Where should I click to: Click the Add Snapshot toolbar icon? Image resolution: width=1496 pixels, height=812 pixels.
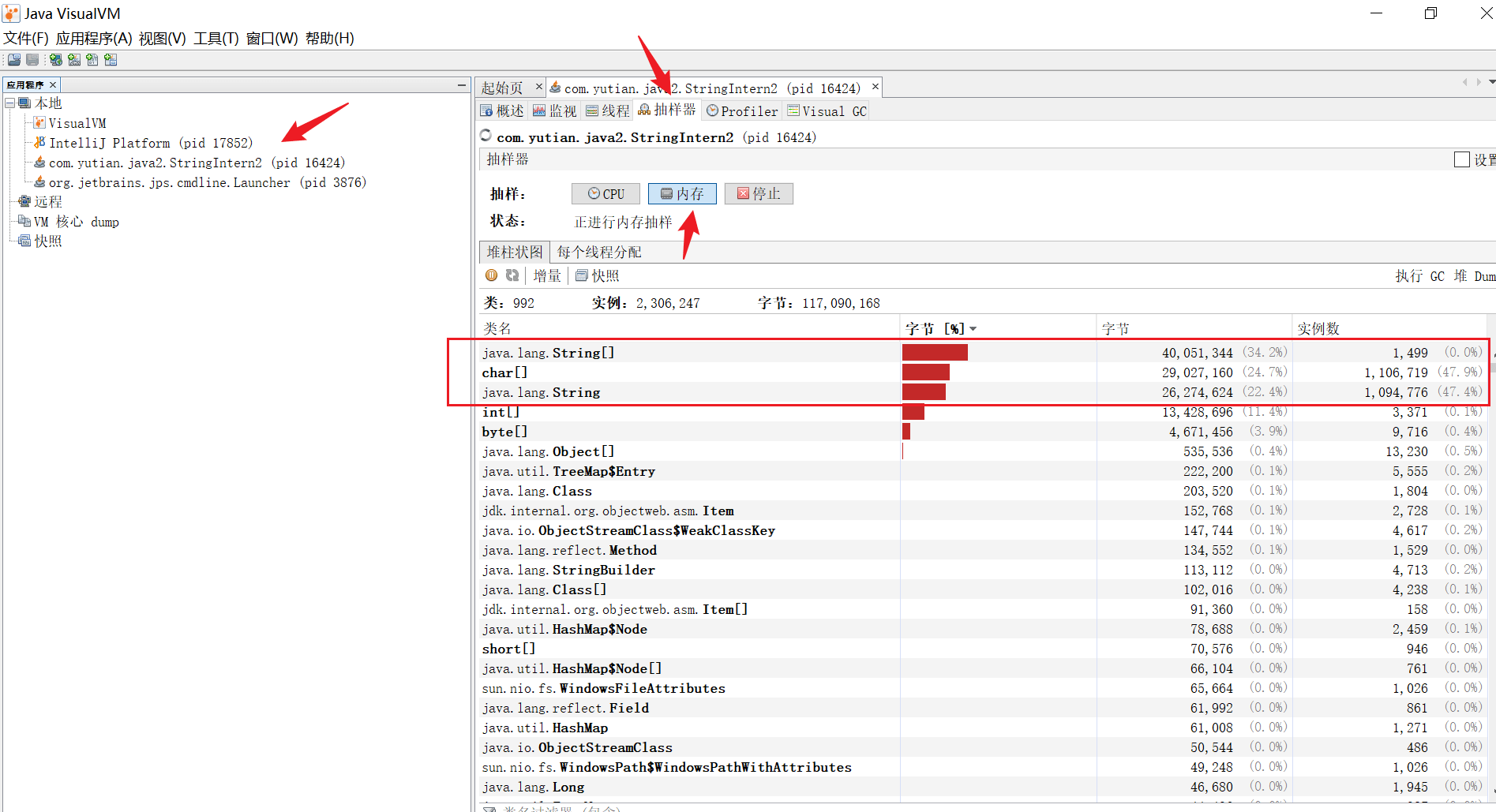pyautogui.click(x=111, y=60)
